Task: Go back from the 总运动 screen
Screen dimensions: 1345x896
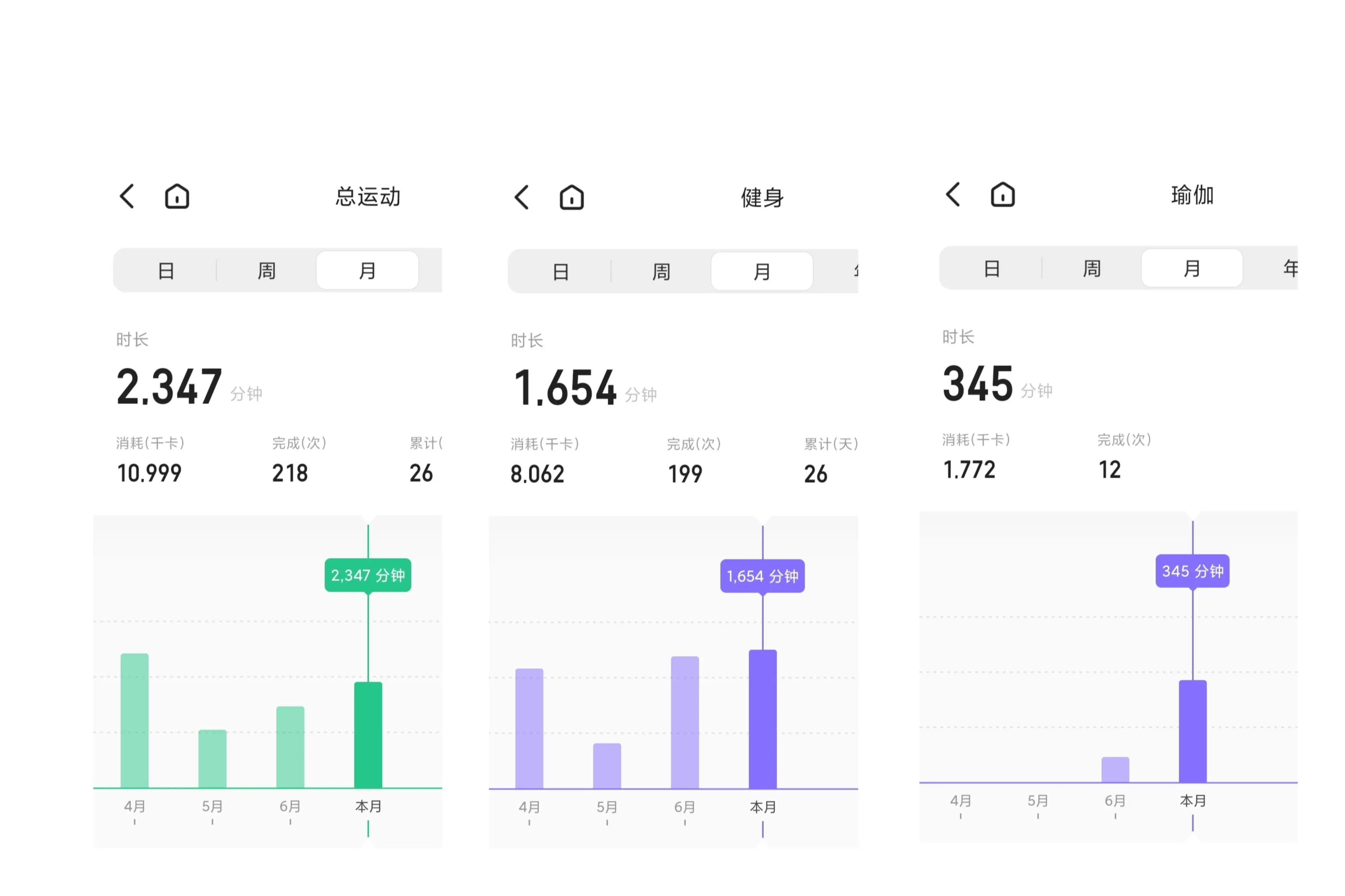Action: pos(127,196)
